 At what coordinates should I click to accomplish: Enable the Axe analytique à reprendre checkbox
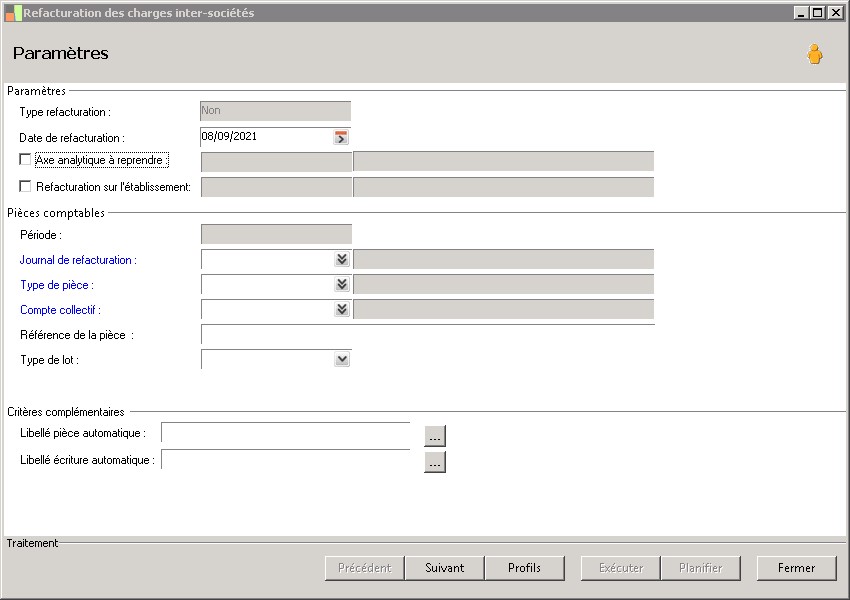coord(25,159)
